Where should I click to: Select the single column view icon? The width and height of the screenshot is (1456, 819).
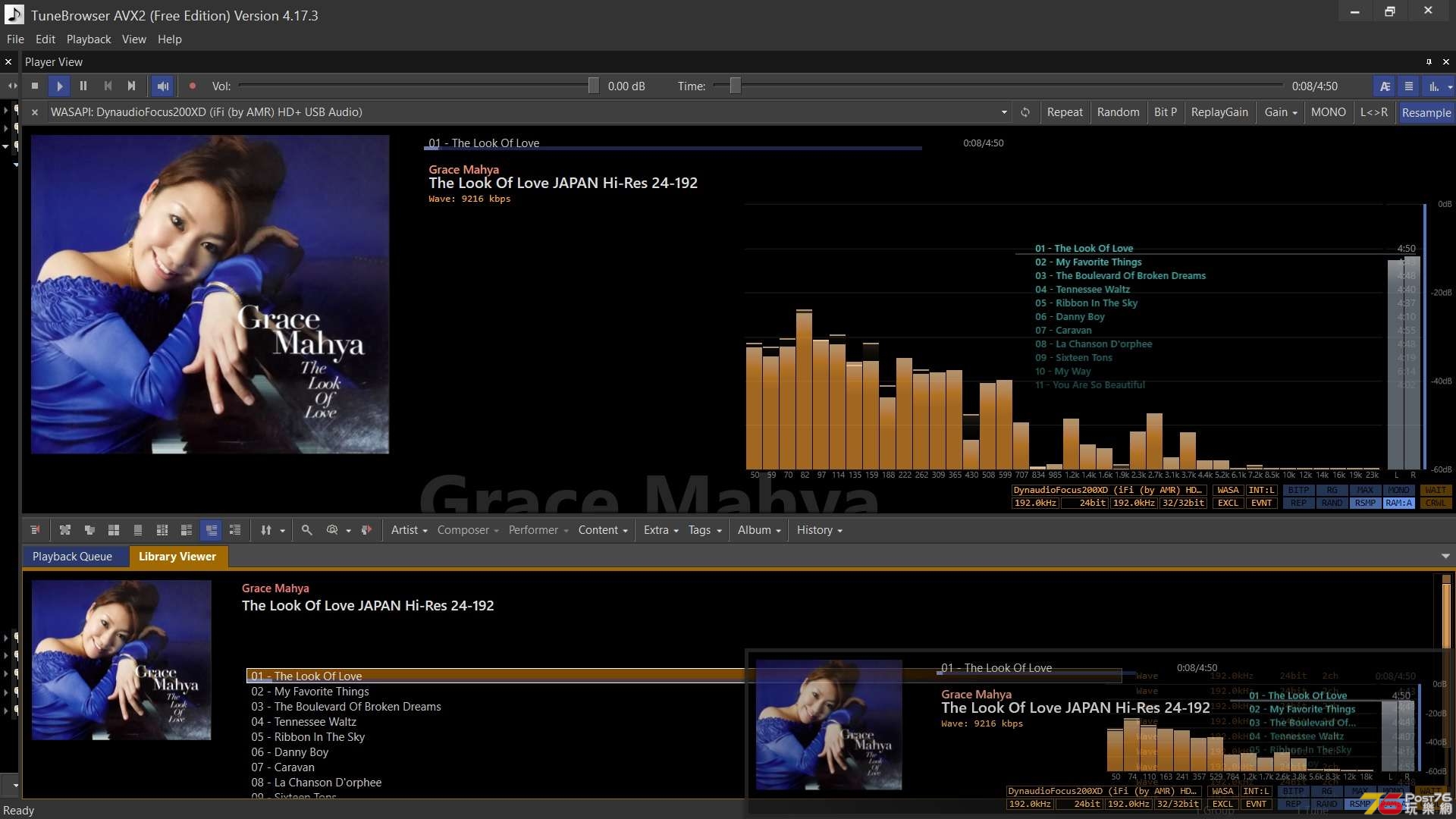138,530
